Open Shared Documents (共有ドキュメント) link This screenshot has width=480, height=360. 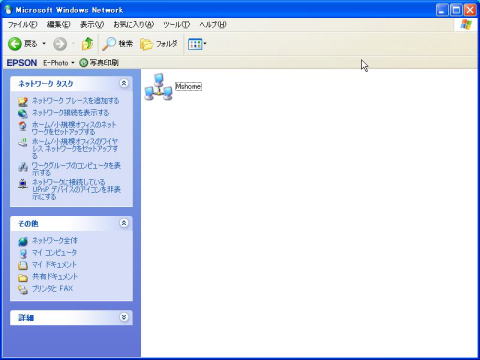(x=55, y=276)
